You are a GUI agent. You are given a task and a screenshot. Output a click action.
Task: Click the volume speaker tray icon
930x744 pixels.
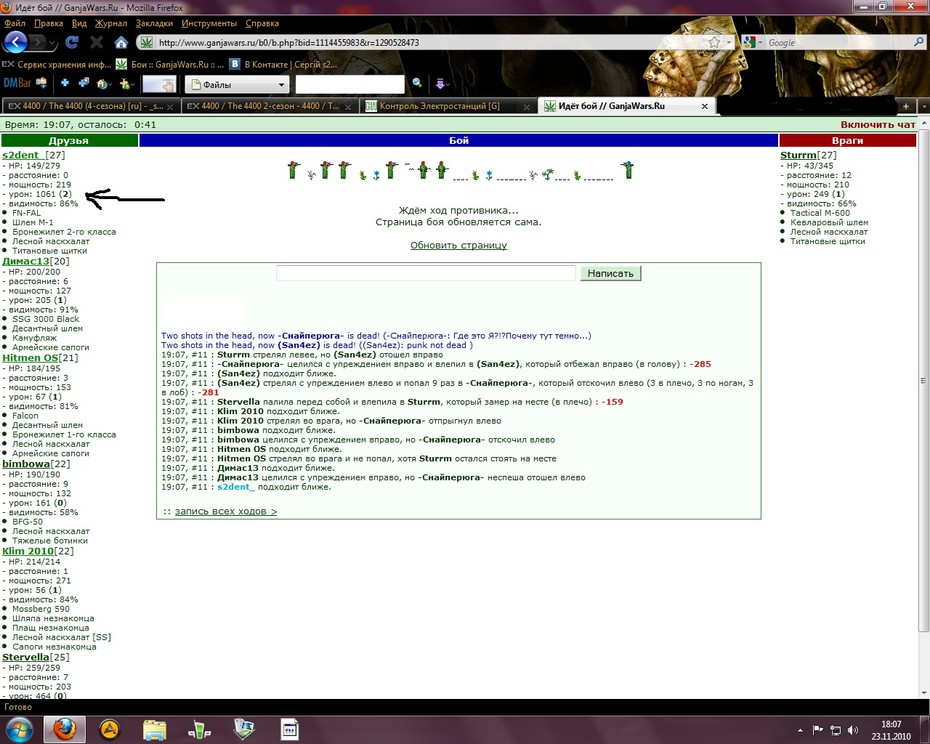pos(853,730)
